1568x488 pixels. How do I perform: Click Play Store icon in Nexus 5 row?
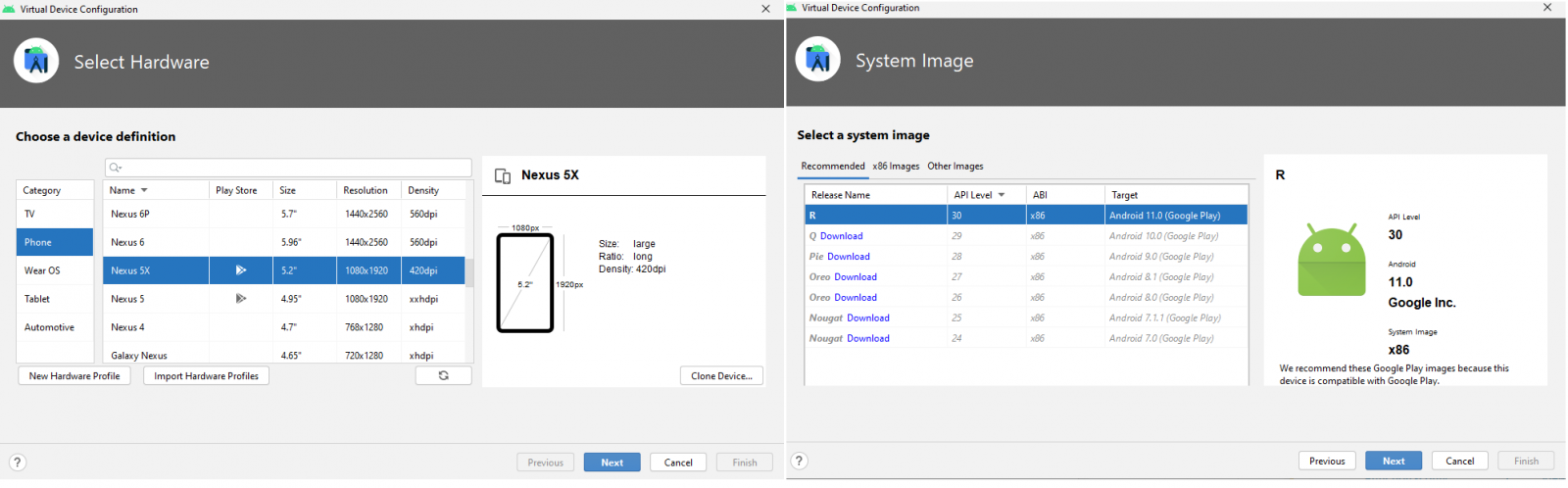[x=240, y=299]
